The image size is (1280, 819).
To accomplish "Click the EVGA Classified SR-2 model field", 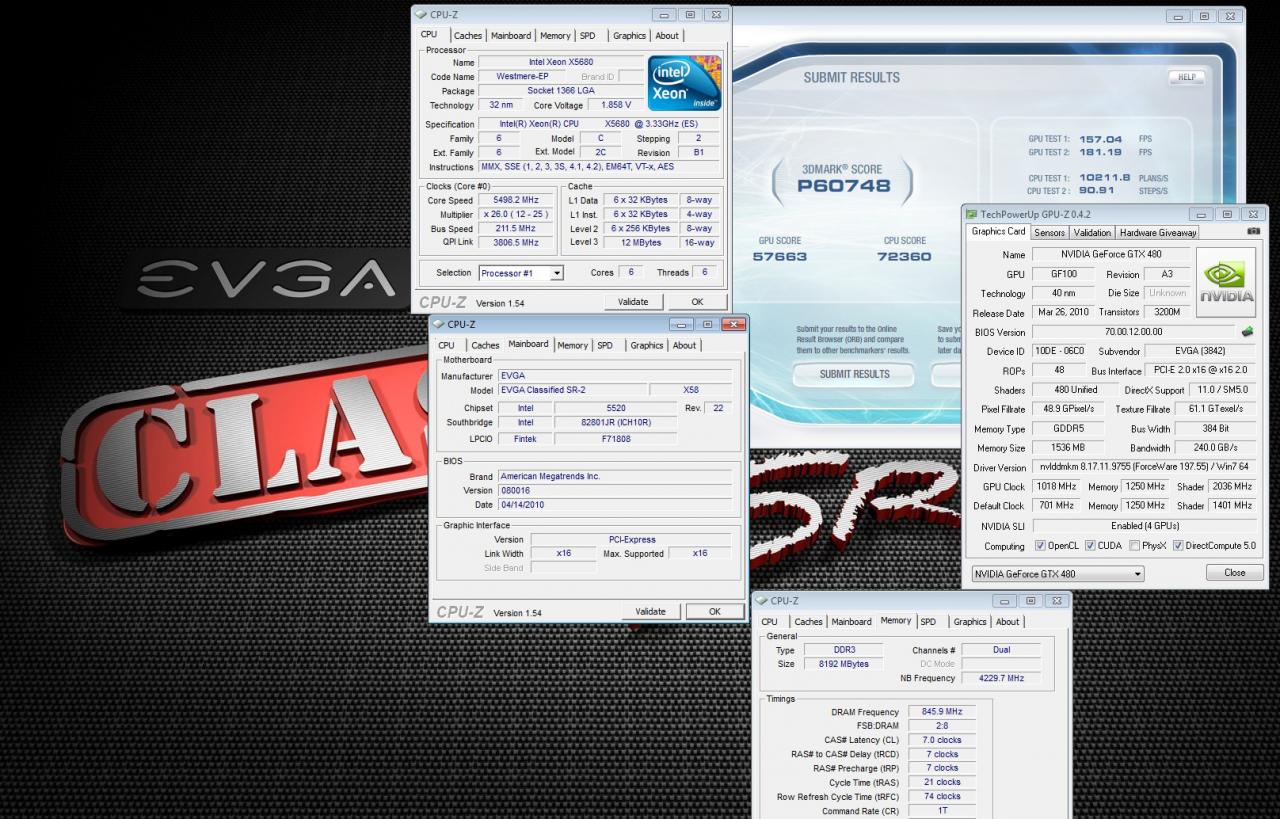I will [571, 390].
